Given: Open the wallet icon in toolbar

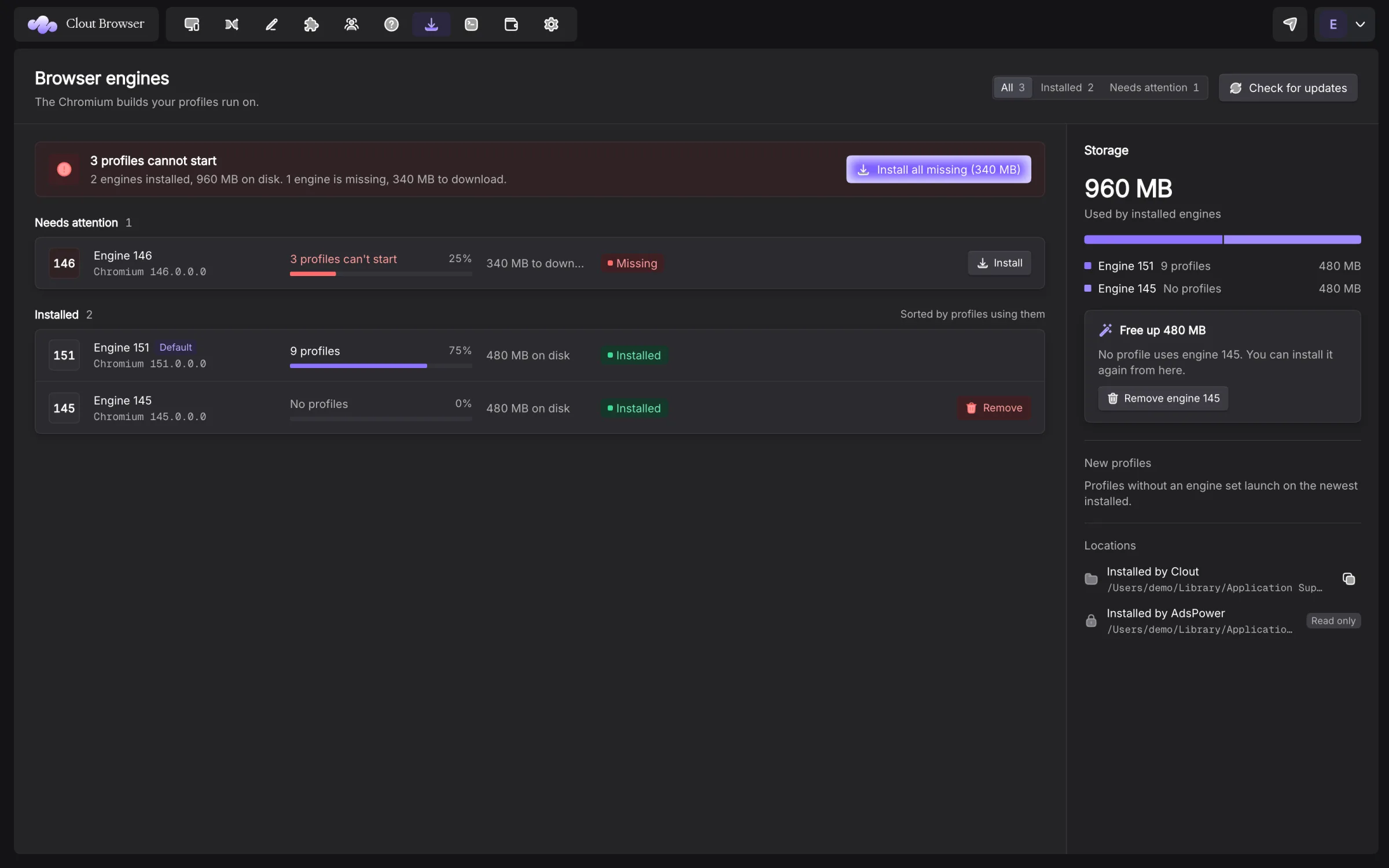Looking at the screenshot, I should 511,24.
